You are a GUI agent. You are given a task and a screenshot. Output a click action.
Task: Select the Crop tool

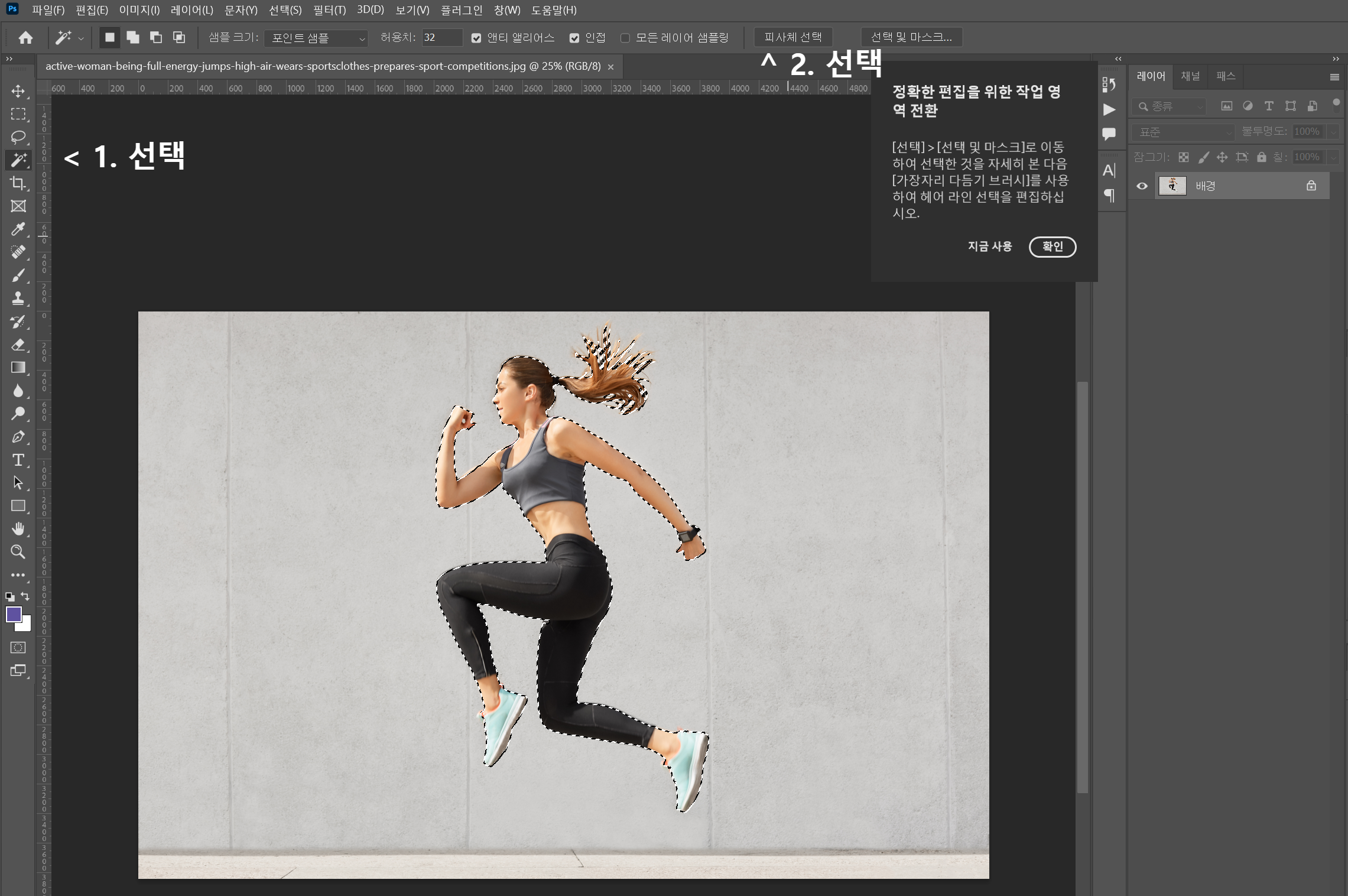(x=18, y=183)
